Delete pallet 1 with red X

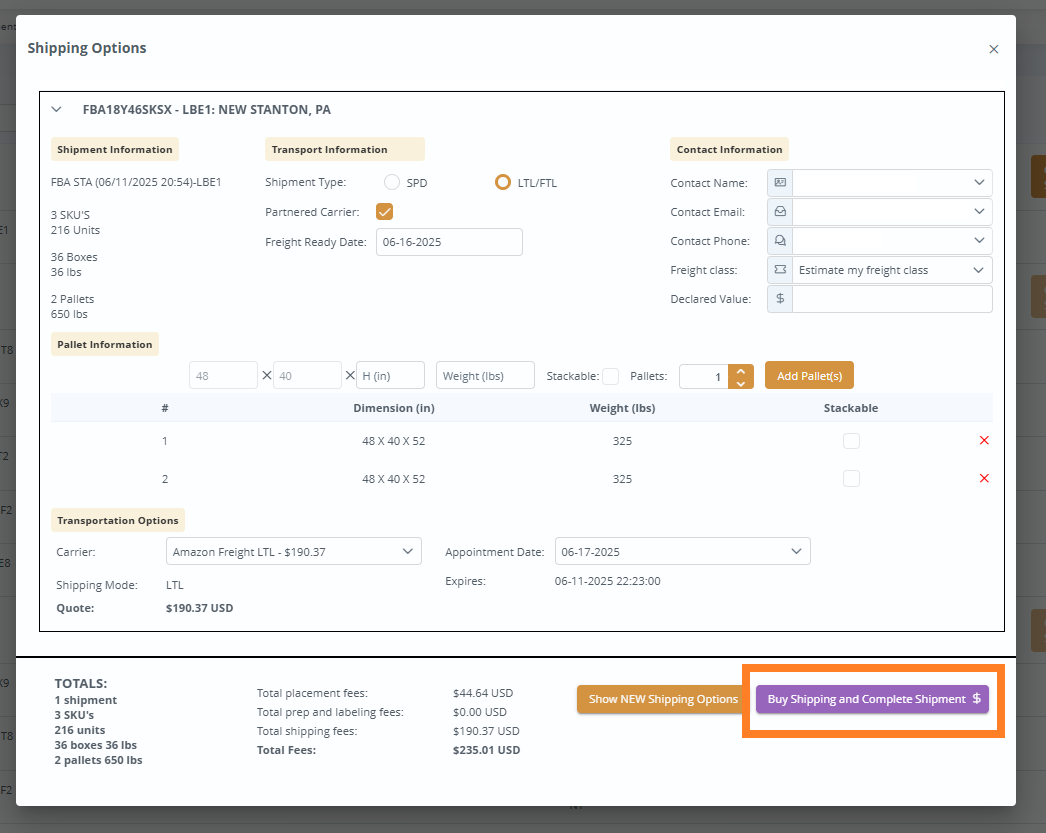[x=984, y=441]
